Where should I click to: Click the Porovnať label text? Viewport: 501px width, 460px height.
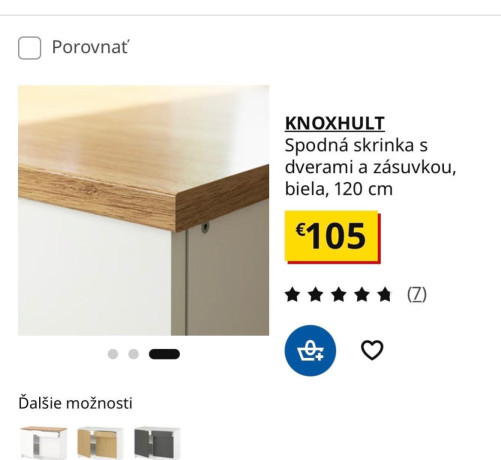click(x=90, y=47)
